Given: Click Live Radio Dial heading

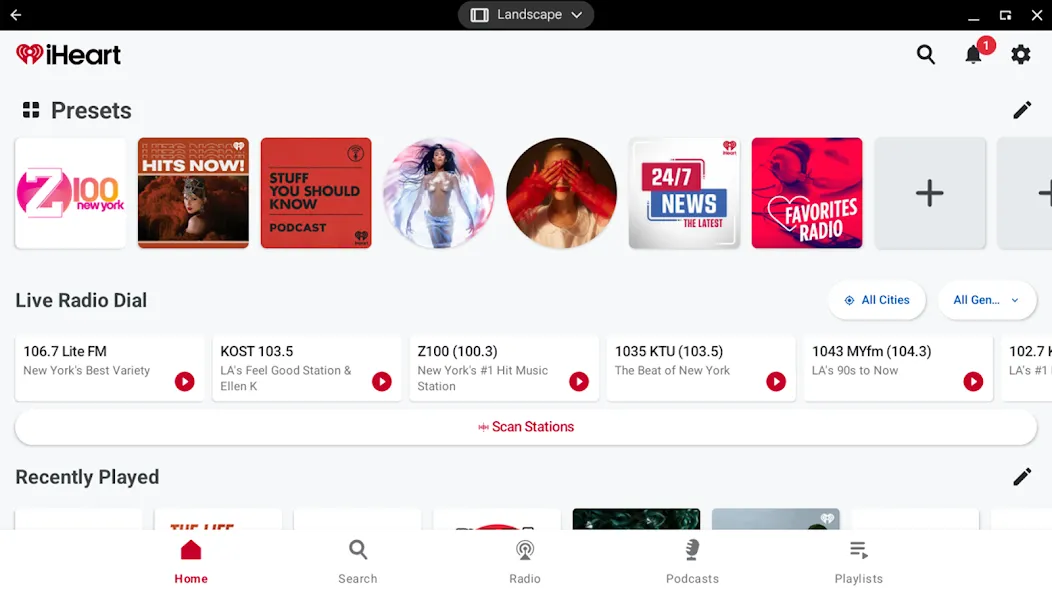Looking at the screenshot, I should (x=81, y=300).
